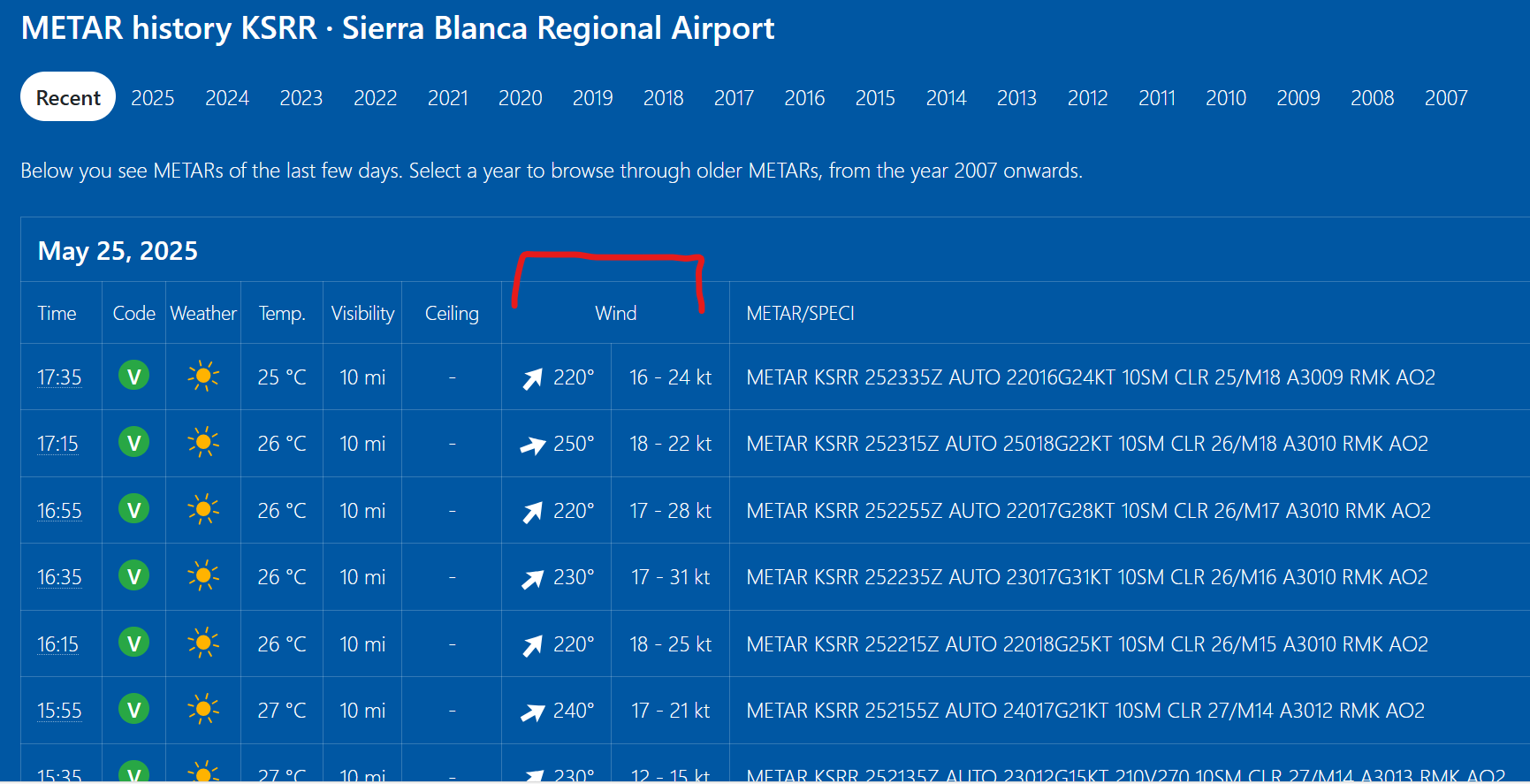Follow the 16:15 observation time link
Image resolution: width=1530 pixels, height=784 pixels.
click(57, 644)
